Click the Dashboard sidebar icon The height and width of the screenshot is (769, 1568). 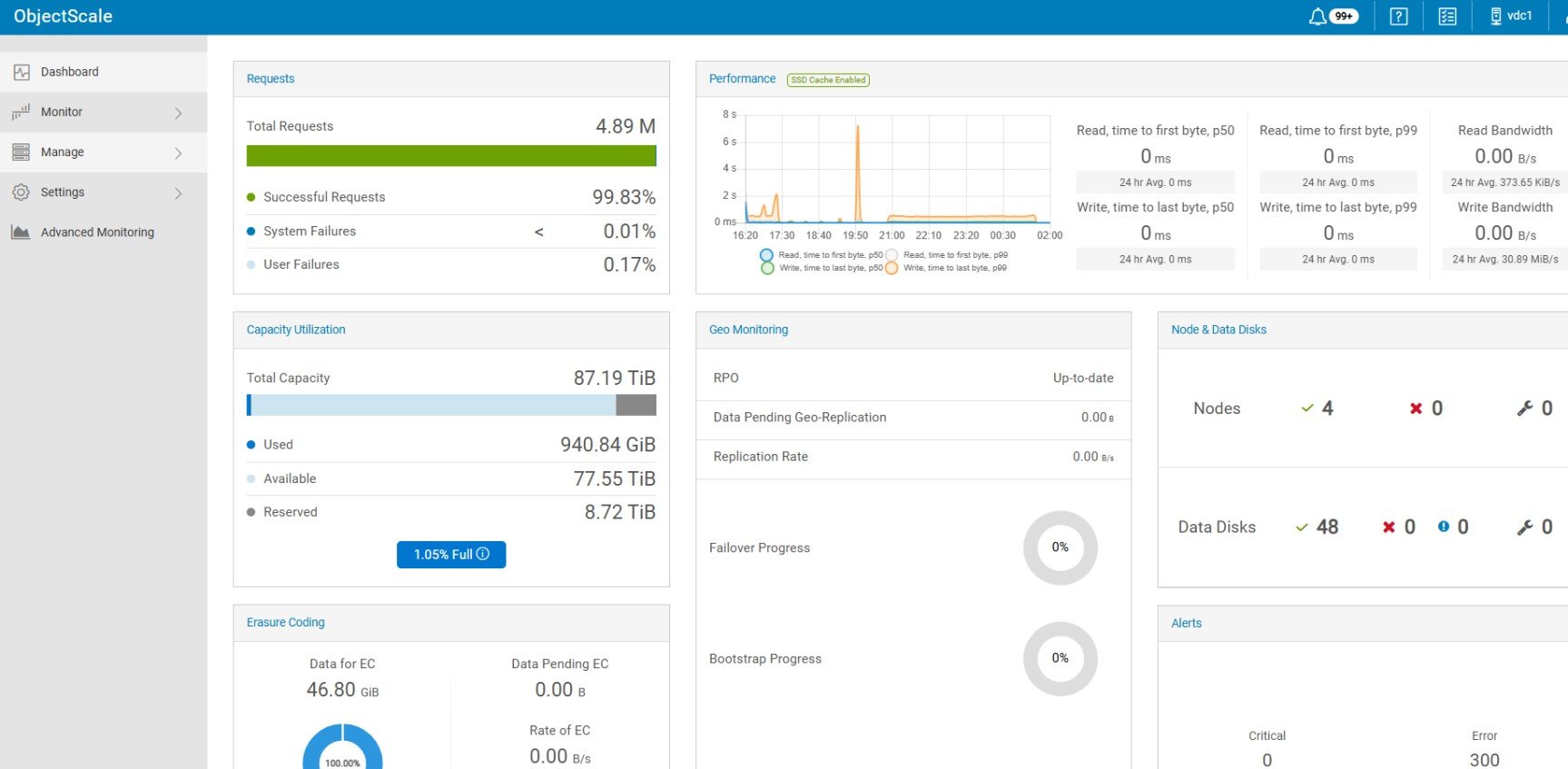click(21, 72)
